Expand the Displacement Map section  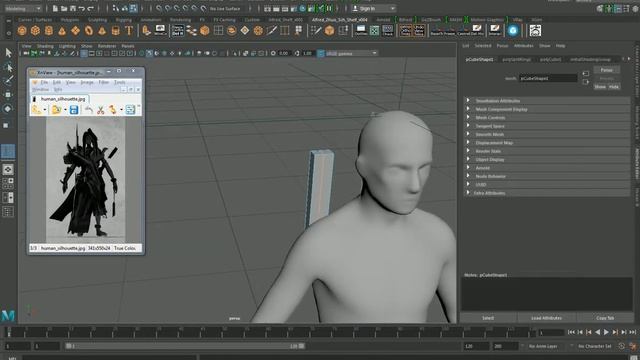click(547, 142)
